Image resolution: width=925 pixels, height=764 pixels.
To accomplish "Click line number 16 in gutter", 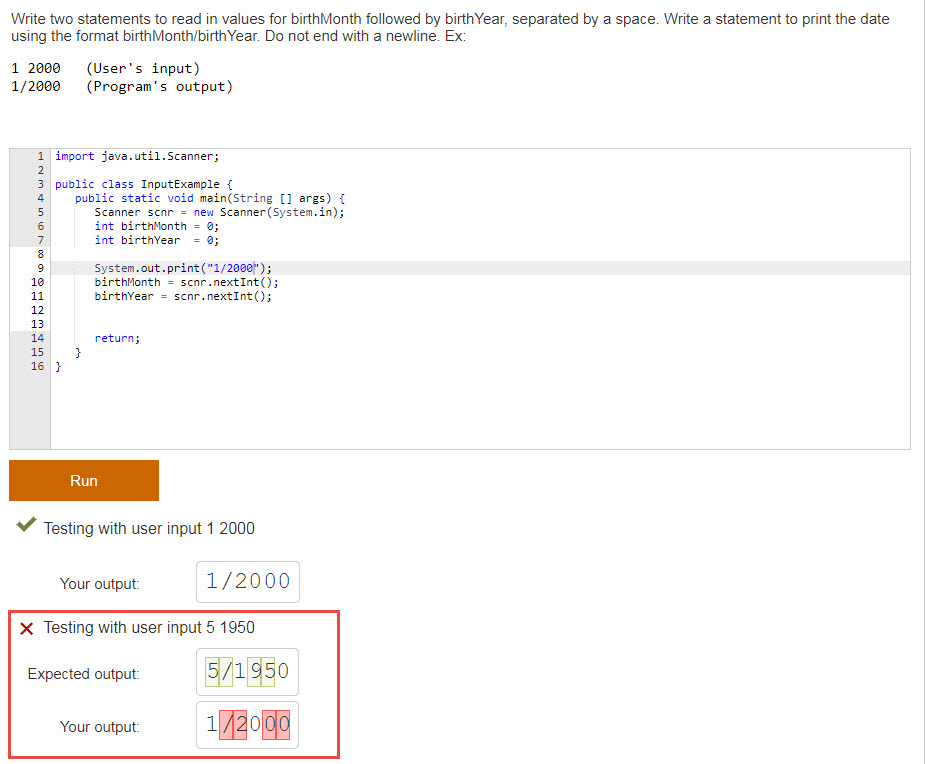I will coord(37,366).
